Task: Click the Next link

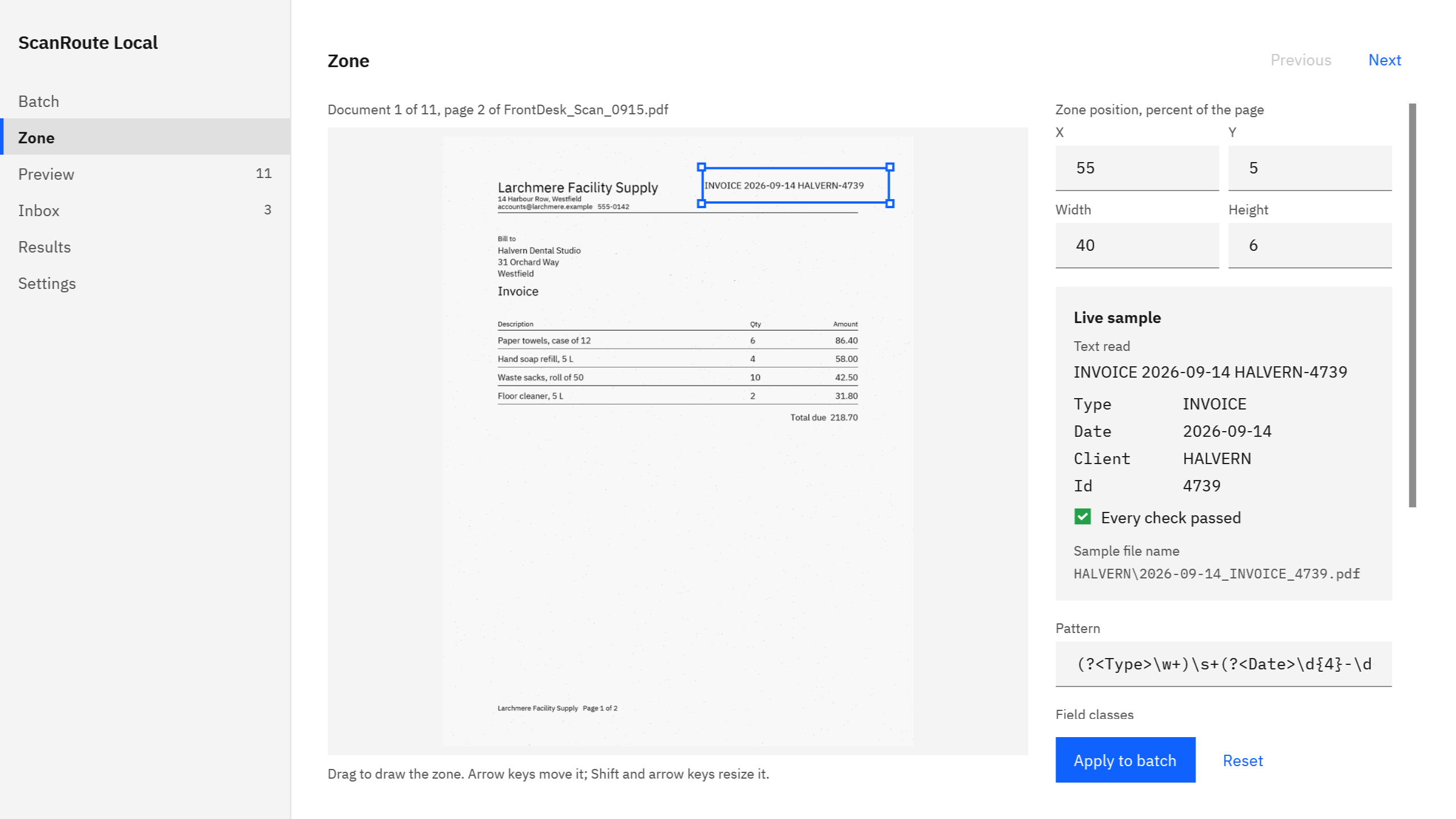Action: pos(1384,60)
